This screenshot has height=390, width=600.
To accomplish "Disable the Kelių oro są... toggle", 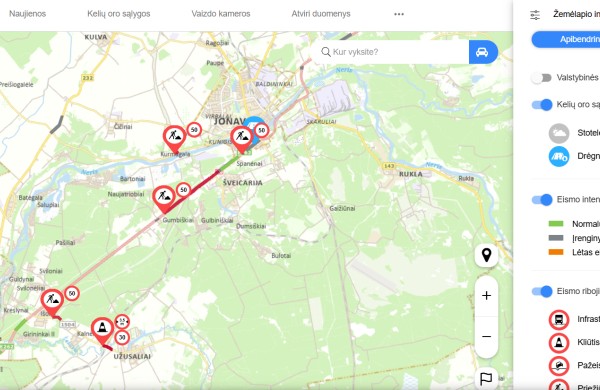I will pos(542,104).
